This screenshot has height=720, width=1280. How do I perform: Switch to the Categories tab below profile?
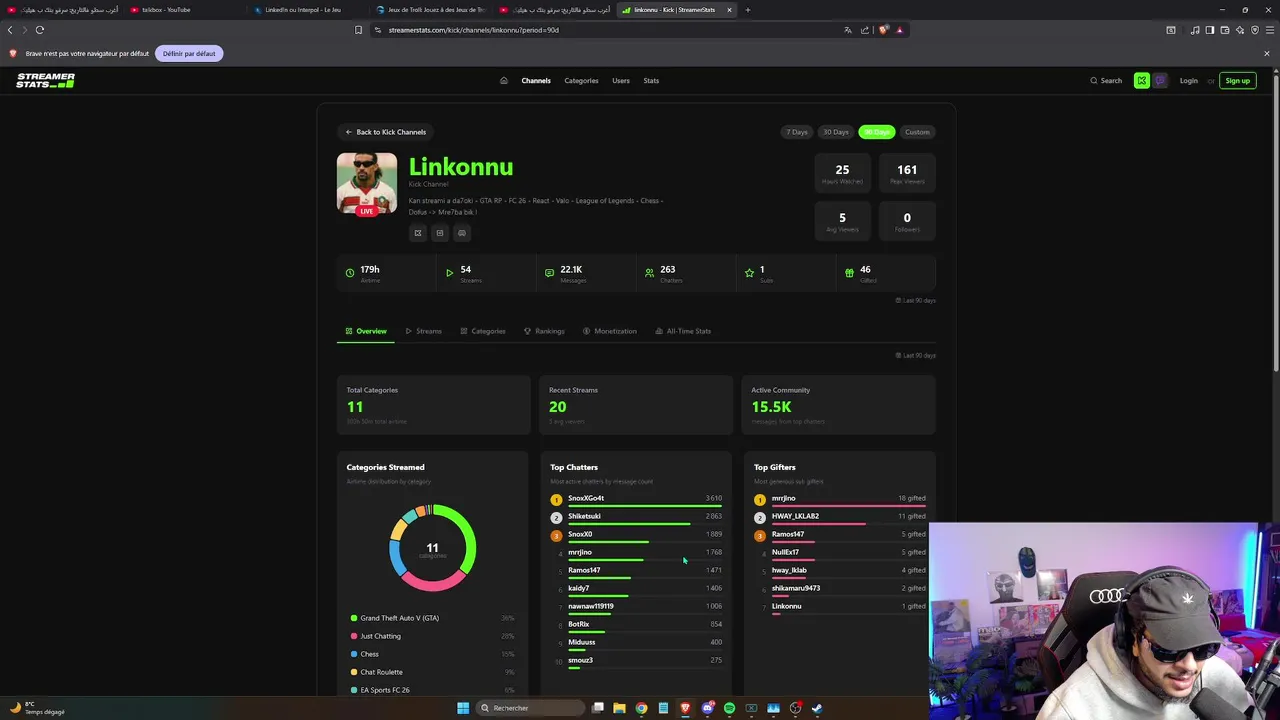coord(483,331)
